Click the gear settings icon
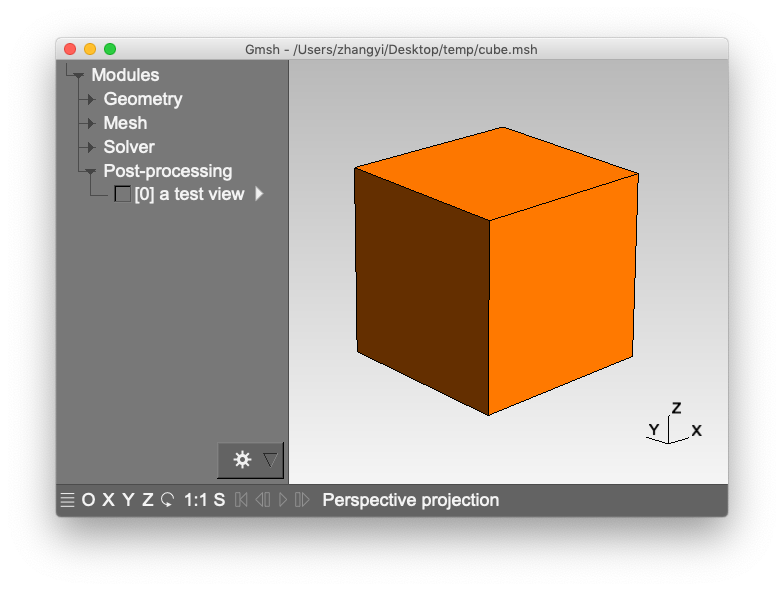 coord(242,460)
